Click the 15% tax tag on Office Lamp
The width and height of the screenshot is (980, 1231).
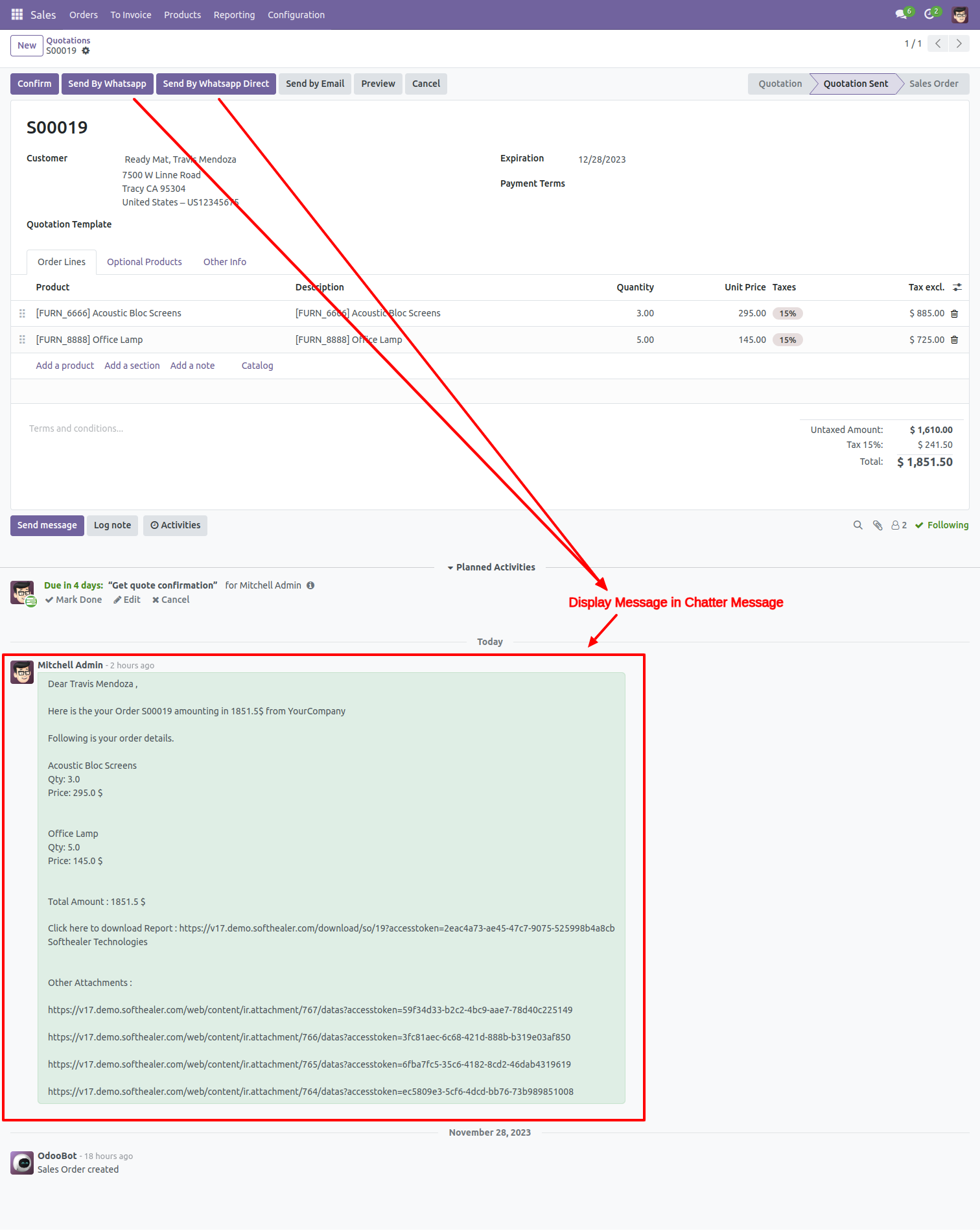coord(787,340)
